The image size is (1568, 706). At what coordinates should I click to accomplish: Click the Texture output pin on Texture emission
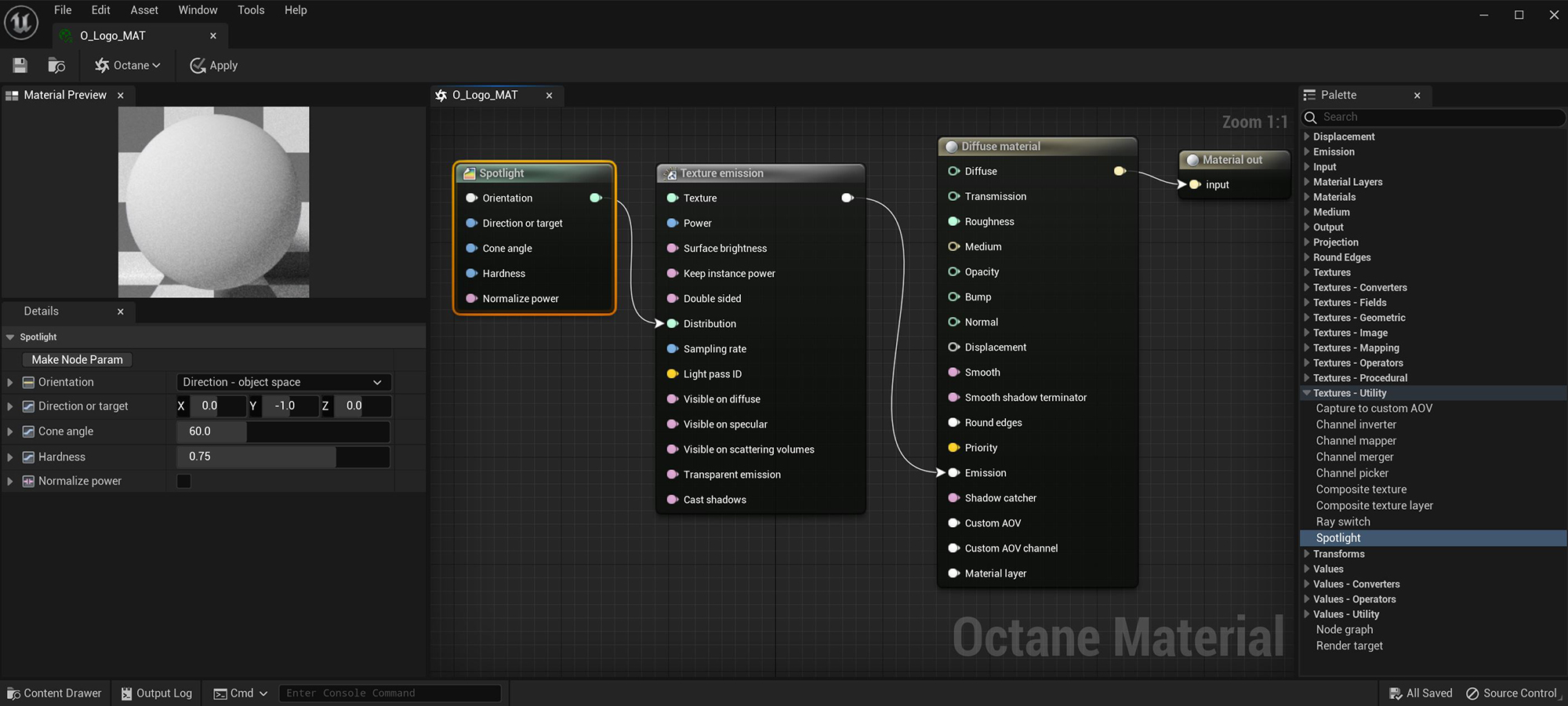pyautogui.click(x=848, y=198)
